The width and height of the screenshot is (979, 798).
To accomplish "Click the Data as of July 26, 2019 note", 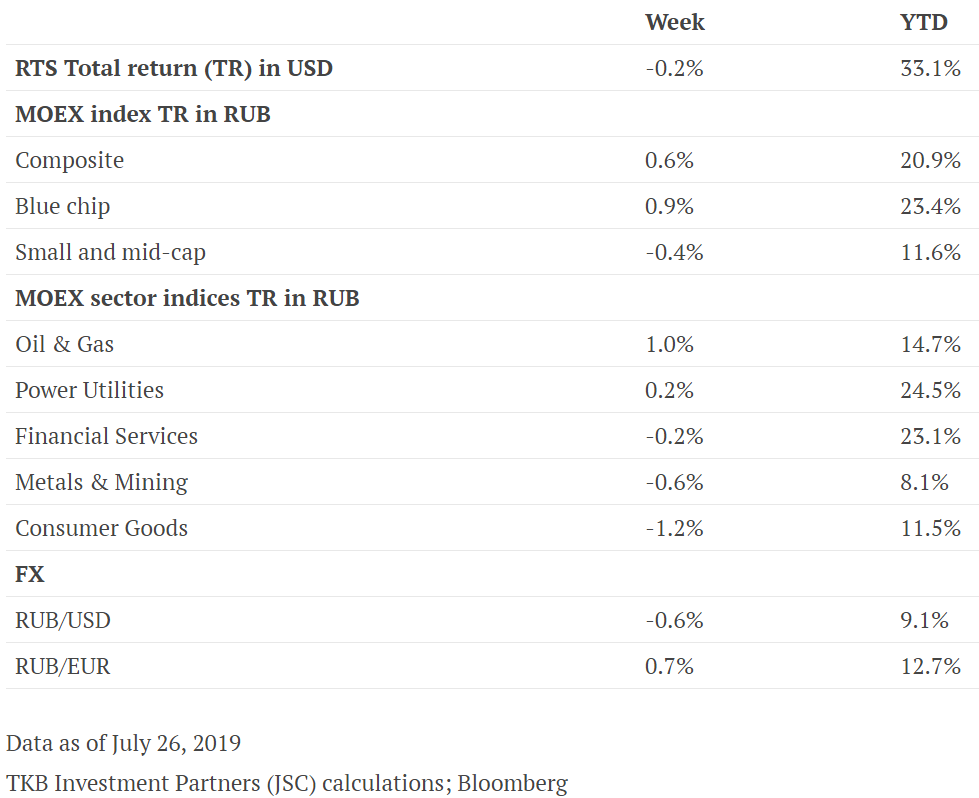I will (x=123, y=743).
